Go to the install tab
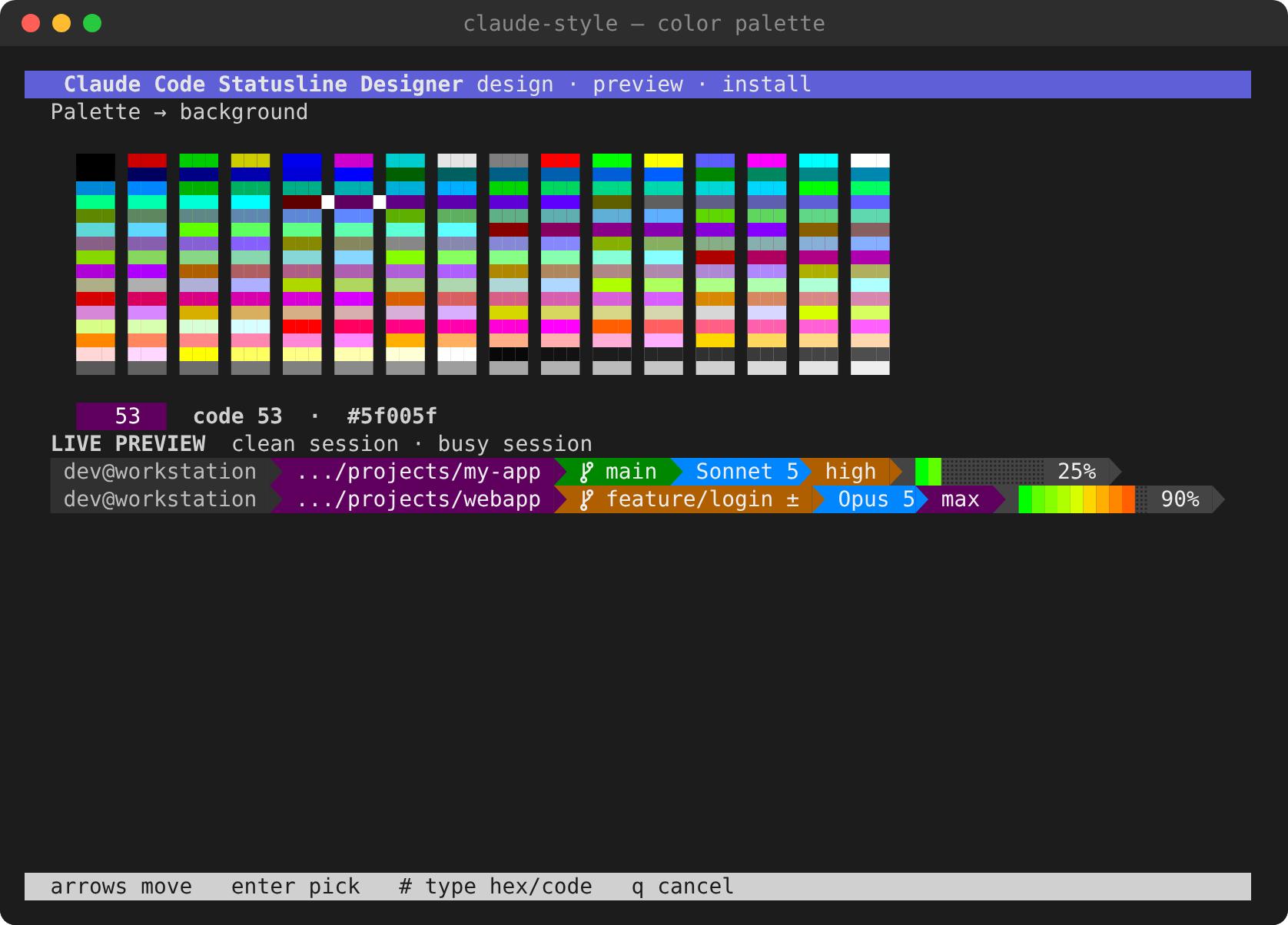Viewport: 1288px width, 925px height. [x=766, y=85]
